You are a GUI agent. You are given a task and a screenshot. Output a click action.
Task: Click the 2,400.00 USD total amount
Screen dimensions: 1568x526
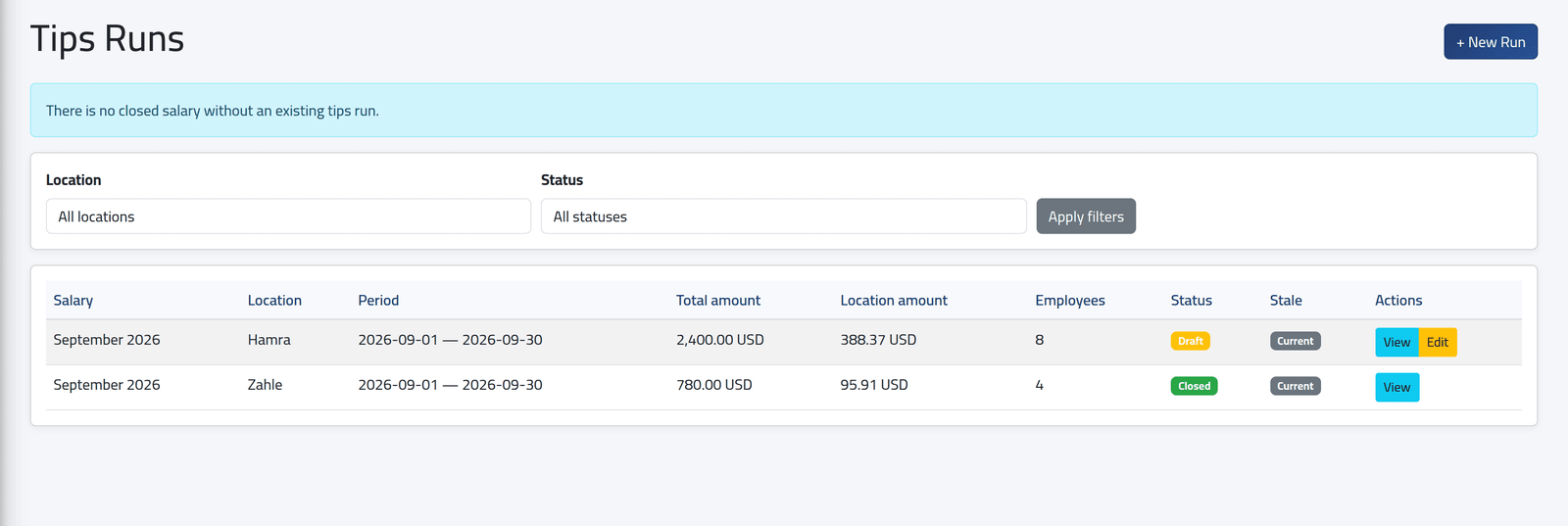[x=720, y=340]
